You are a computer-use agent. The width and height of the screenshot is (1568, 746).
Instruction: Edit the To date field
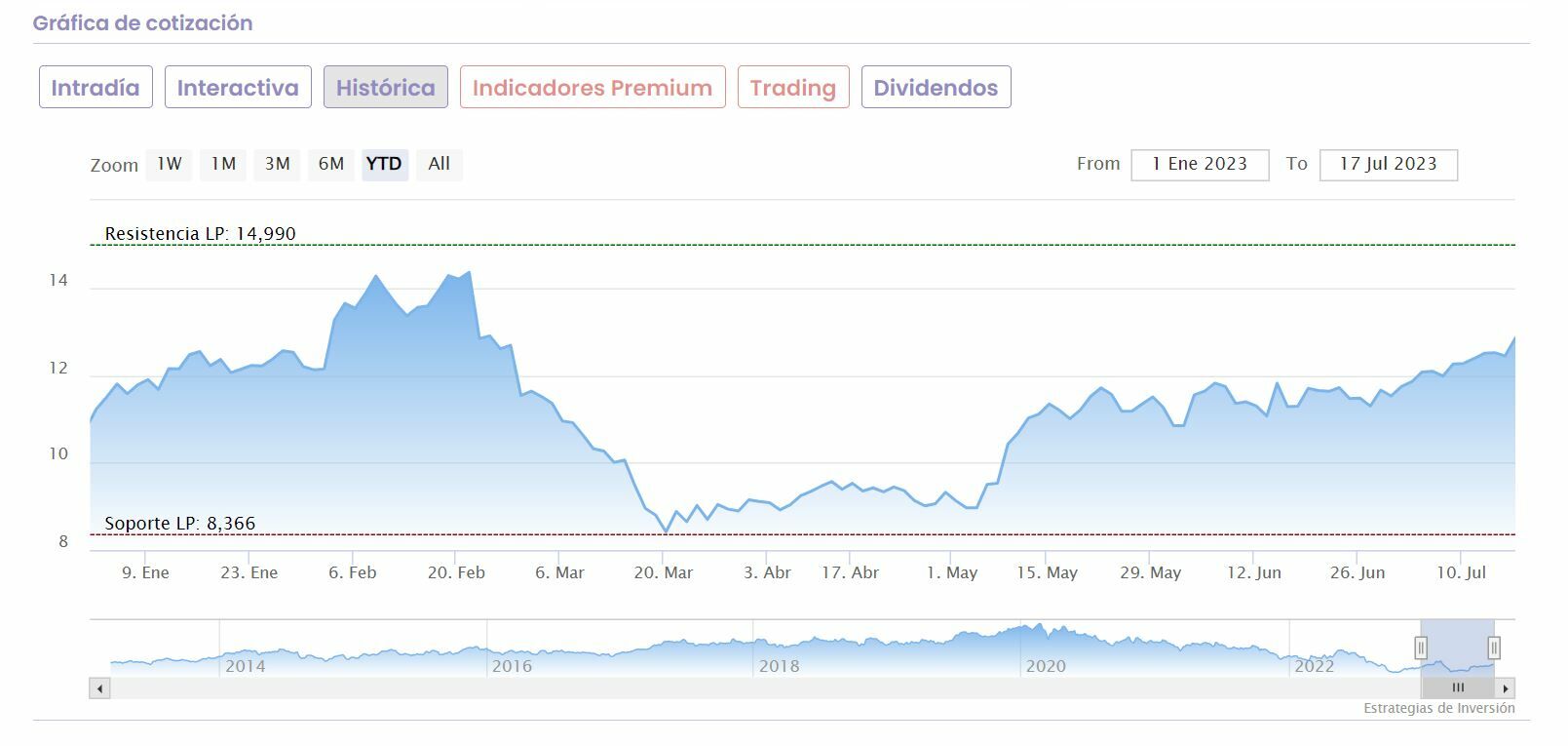1388,165
